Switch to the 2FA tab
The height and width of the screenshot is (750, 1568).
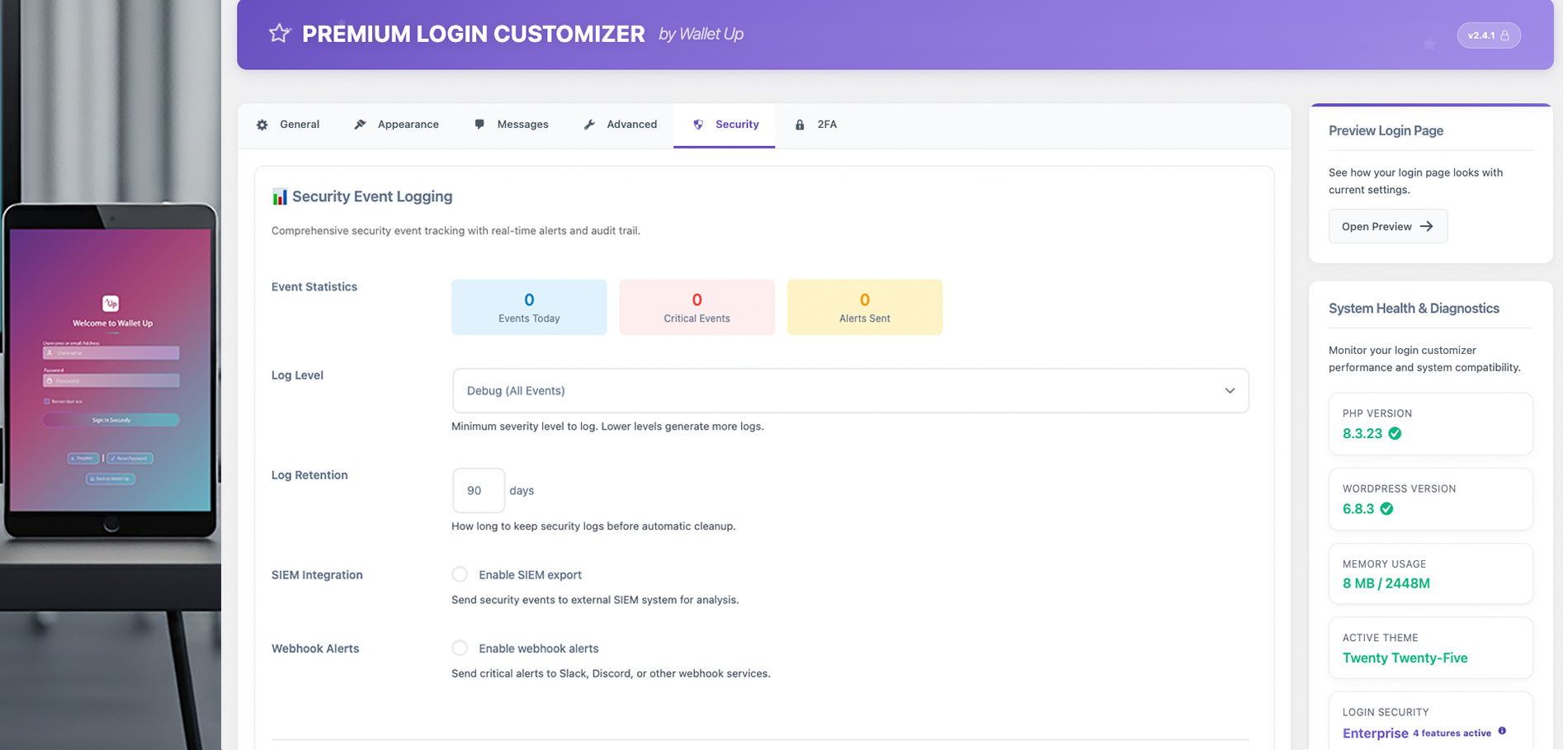point(817,124)
